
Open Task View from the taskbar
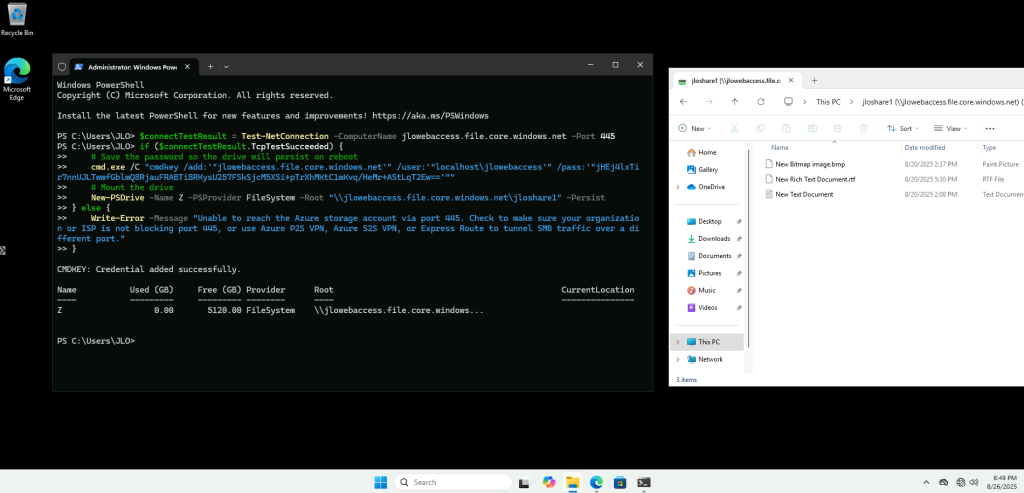coord(524,482)
